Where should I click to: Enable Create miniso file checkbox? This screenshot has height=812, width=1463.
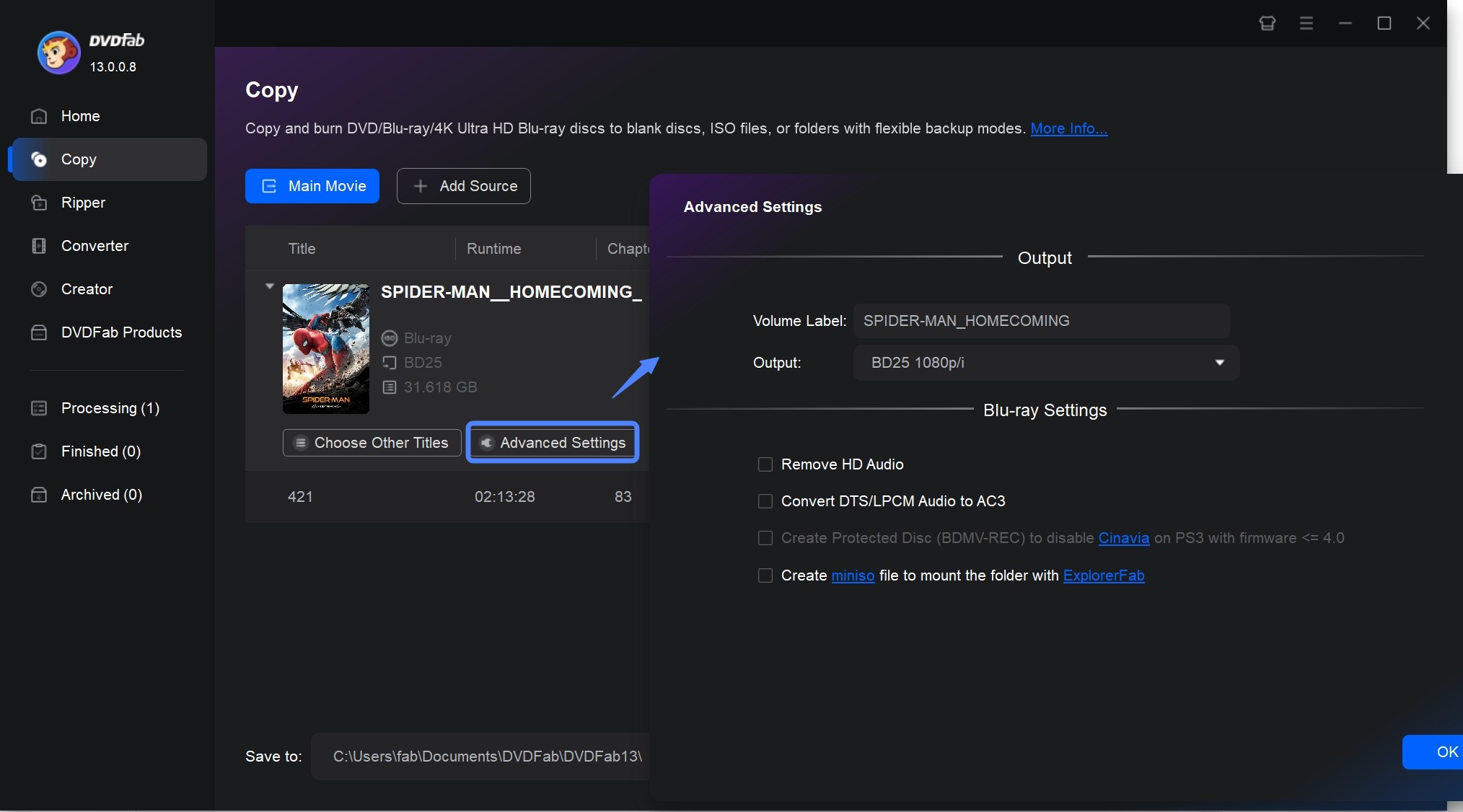pyautogui.click(x=764, y=574)
